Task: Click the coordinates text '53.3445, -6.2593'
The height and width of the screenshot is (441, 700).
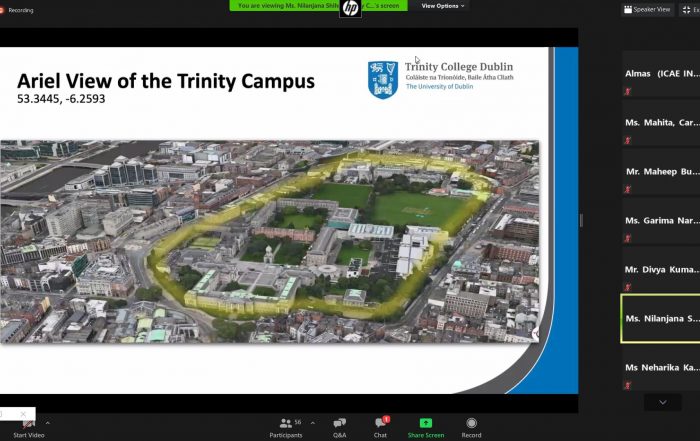Action: pos(61,99)
